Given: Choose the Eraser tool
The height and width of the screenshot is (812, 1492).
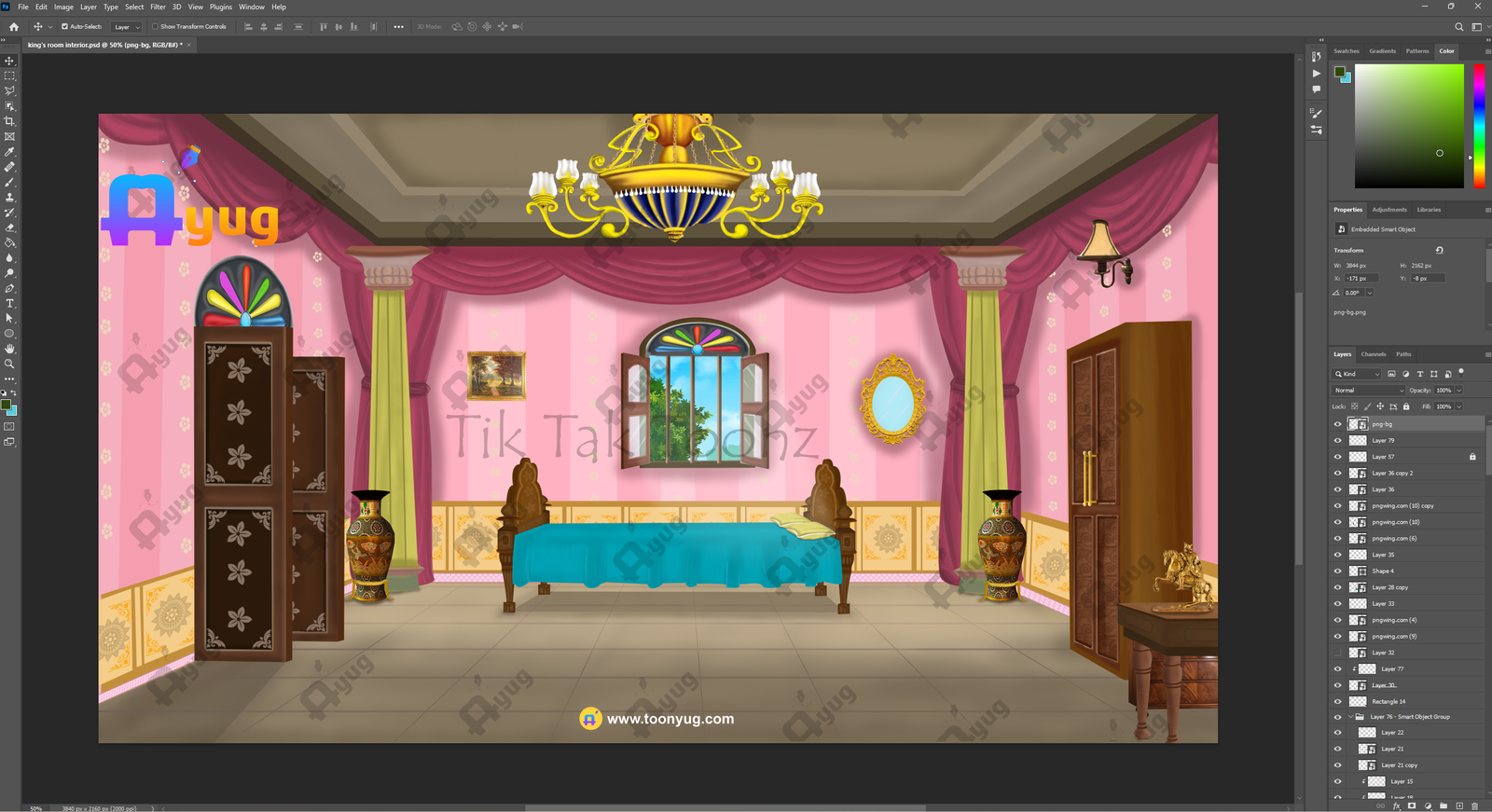Looking at the screenshot, I should (x=9, y=227).
